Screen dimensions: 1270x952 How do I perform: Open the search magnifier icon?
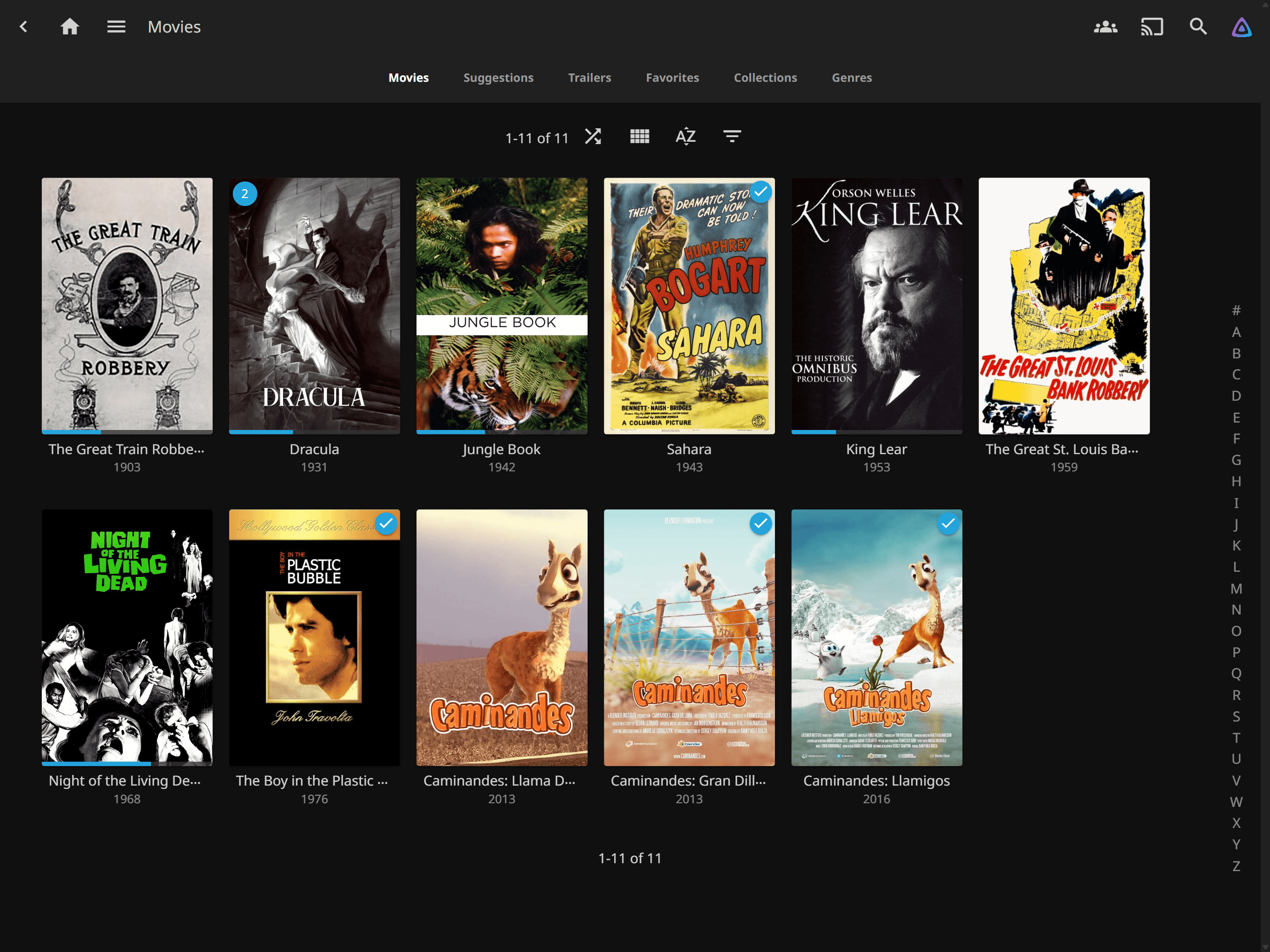(x=1197, y=26)
